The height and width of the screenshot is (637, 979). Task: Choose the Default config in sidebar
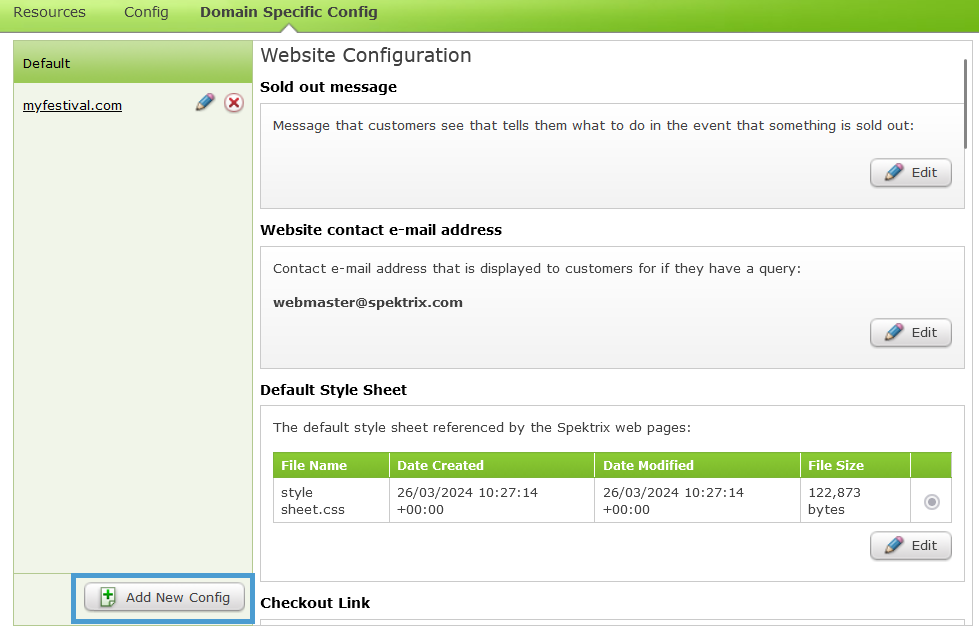pos(133,63)
